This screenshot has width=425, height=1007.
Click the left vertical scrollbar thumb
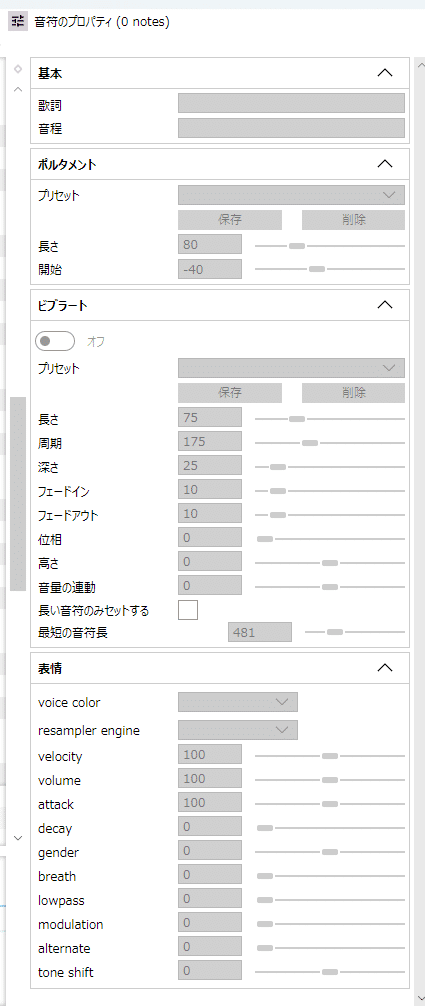coord(18,493)
